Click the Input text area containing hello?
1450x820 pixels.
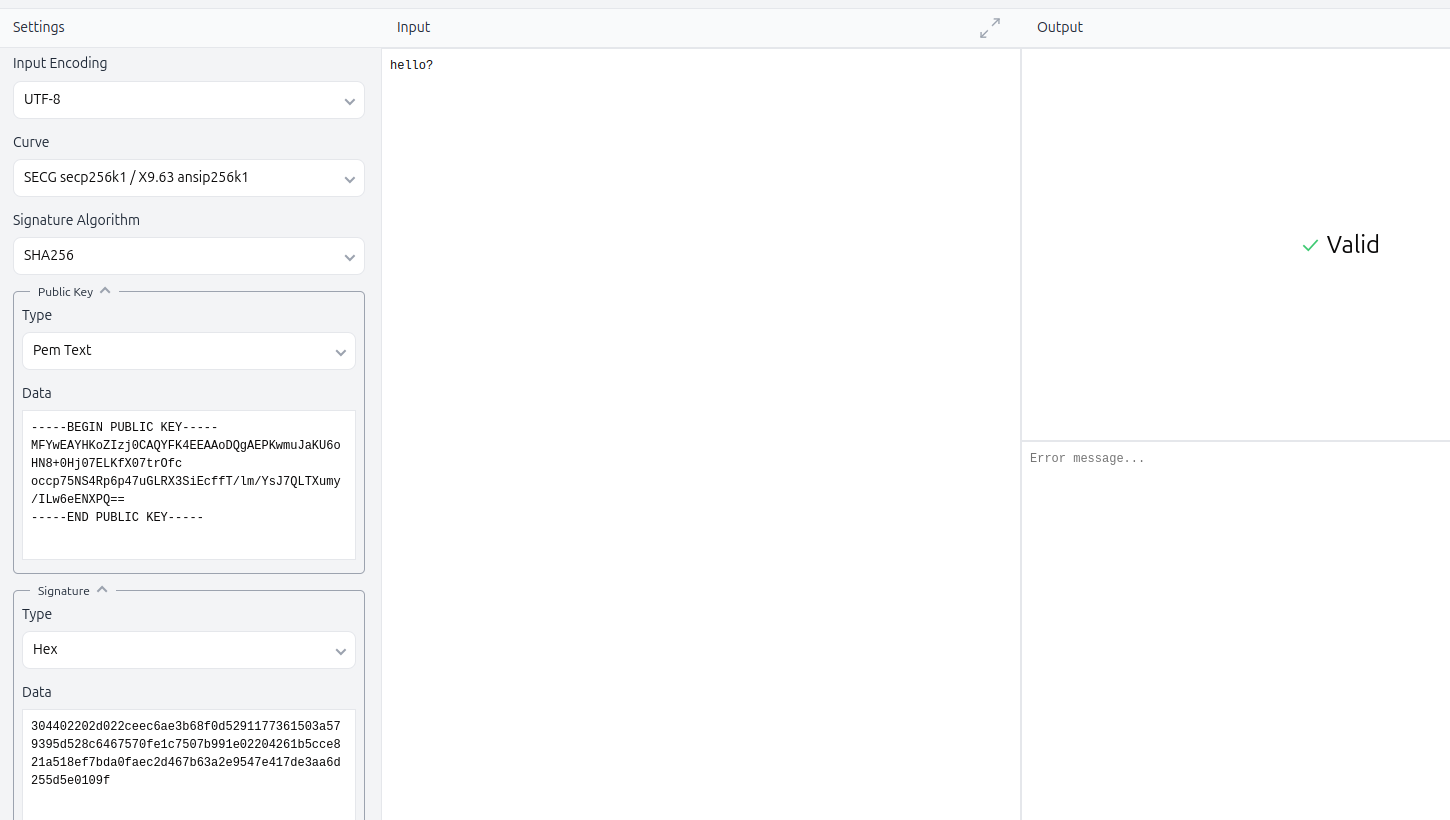(701, 434)
